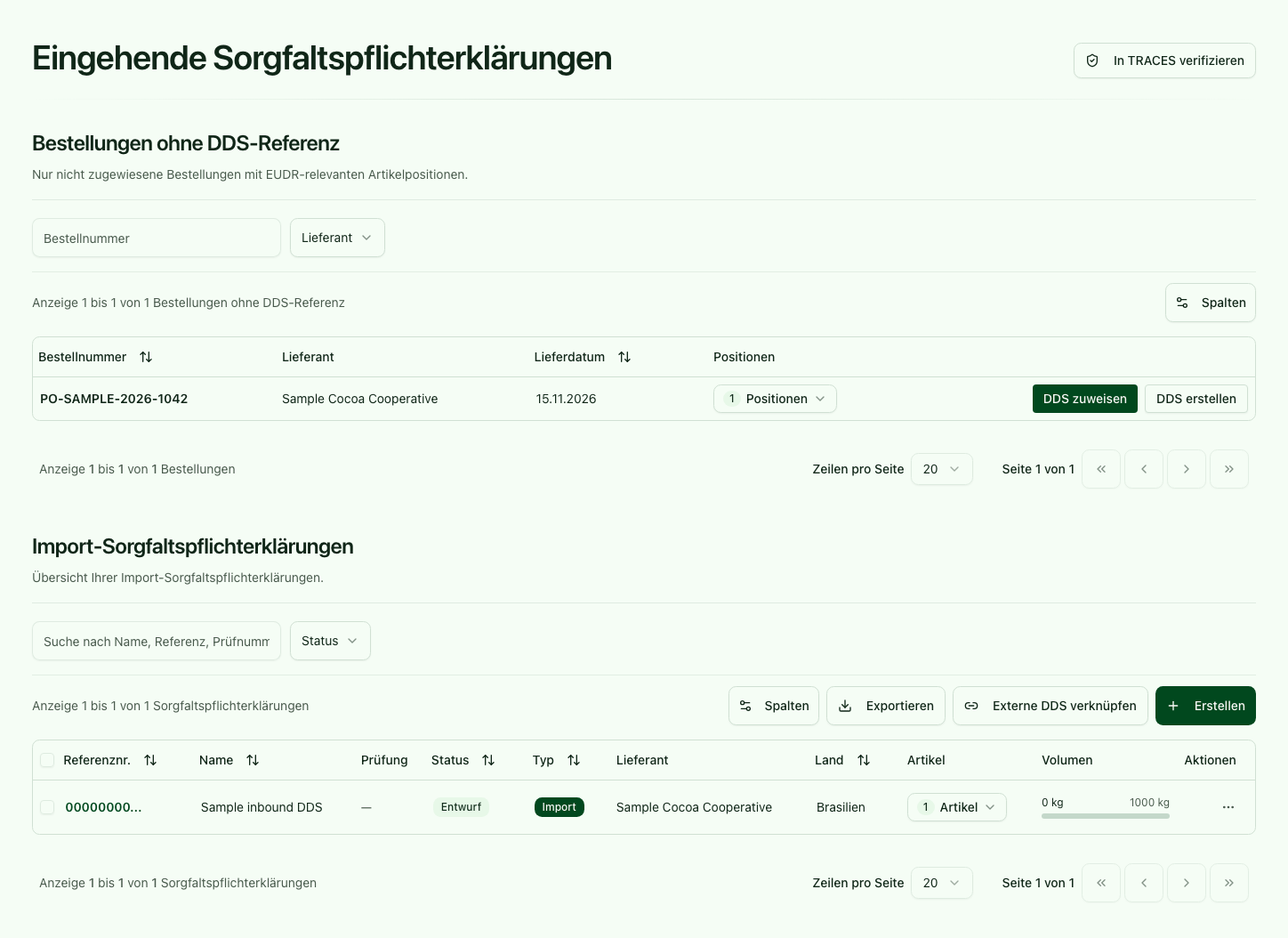Open actions menu for Sample inbound DDS
This screenshot has width=1288, height=938.
[1228, 807]
